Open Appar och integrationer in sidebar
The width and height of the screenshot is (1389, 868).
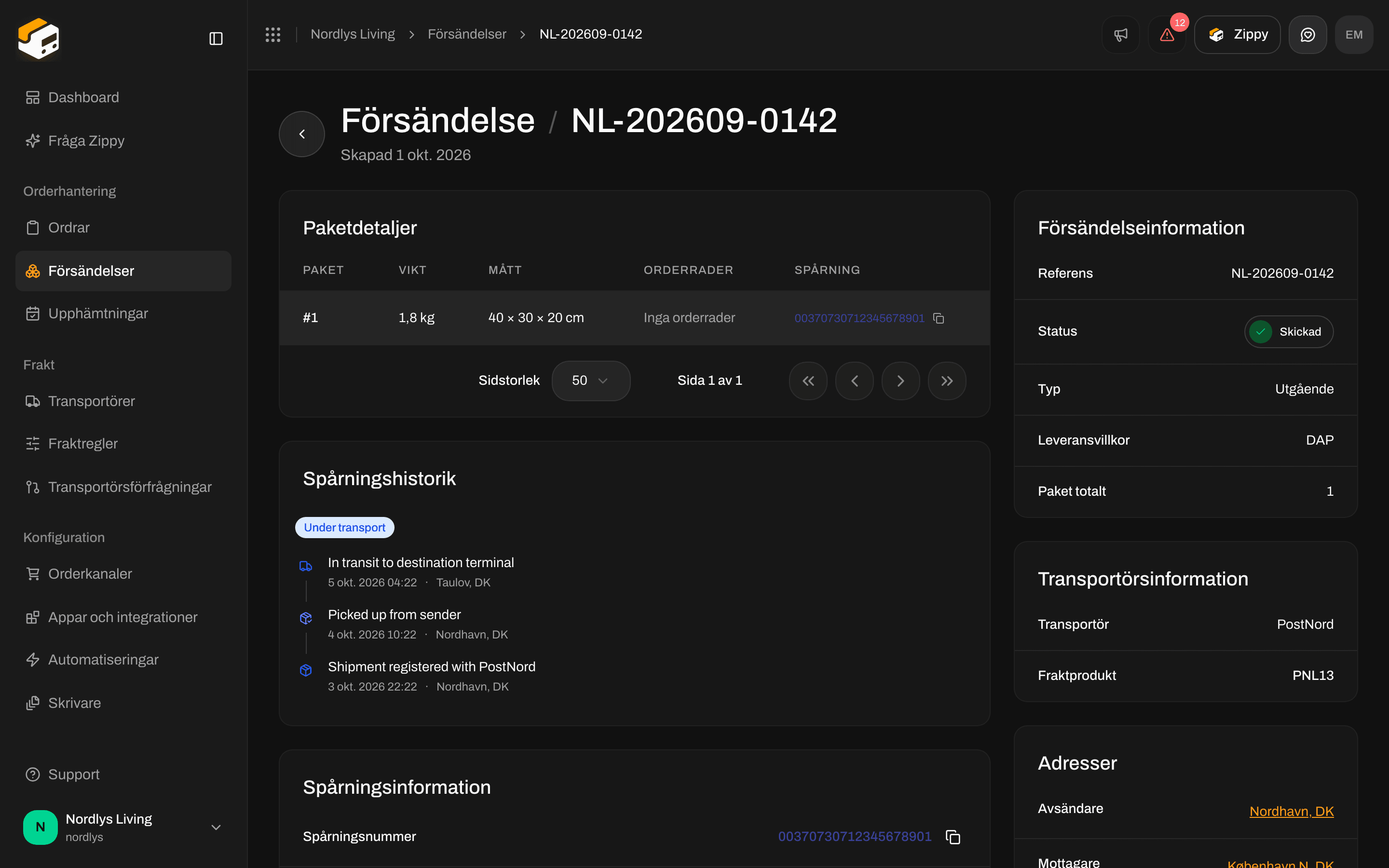click(x=123, y=617)
